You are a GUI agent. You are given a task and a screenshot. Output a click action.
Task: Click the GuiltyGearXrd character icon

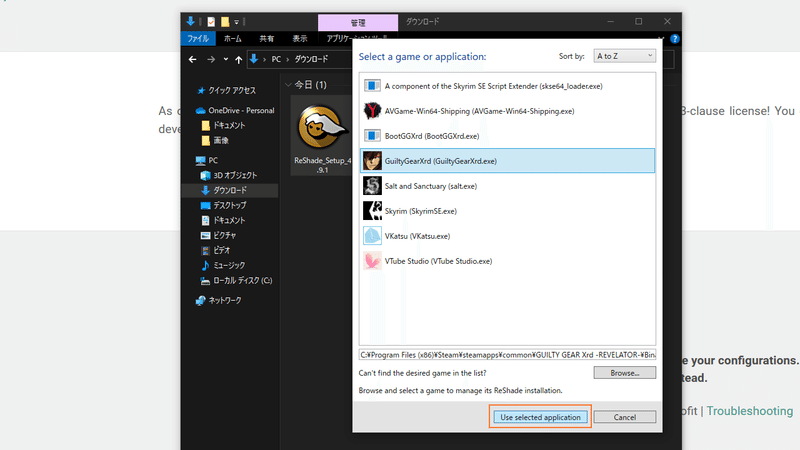pos(372,161)
